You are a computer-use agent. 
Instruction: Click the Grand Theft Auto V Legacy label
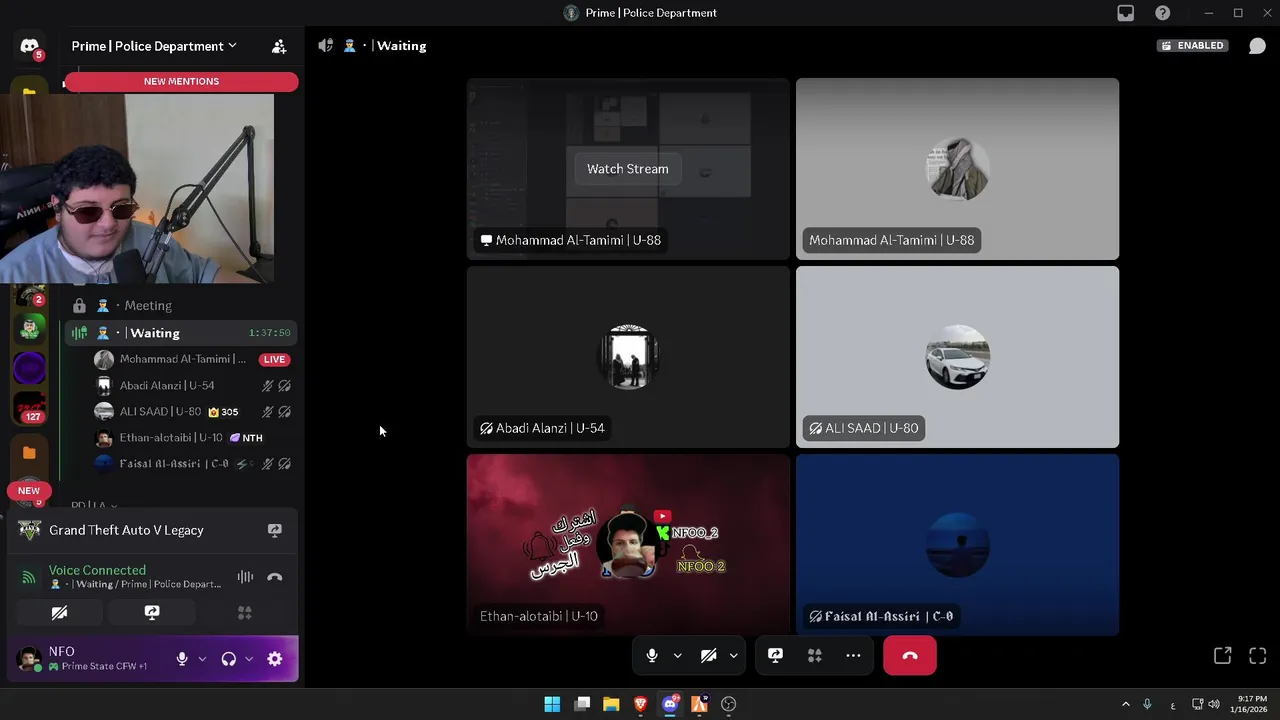[x=126, y=530]
